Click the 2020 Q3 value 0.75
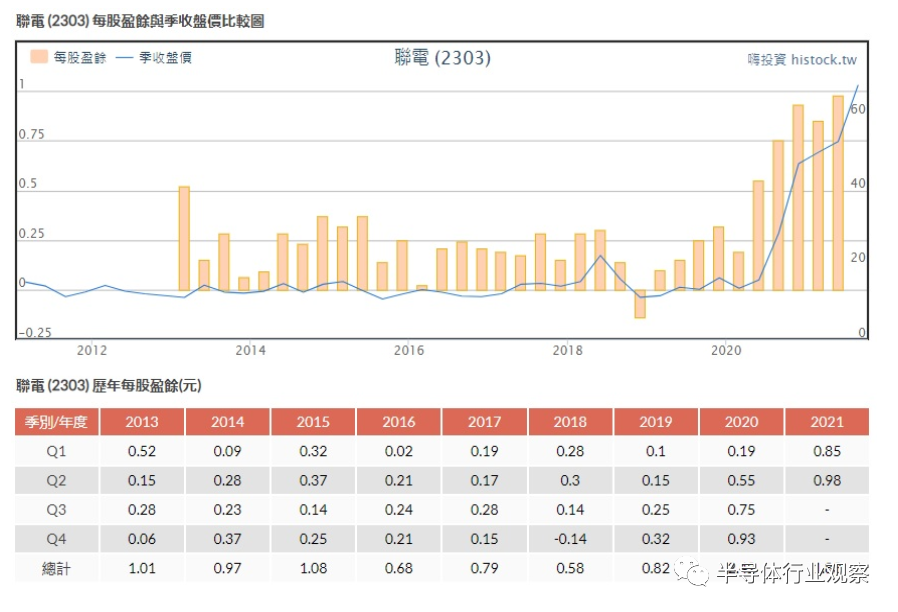This screenshot has height=612, width=898. pyautogui.click(x=741, y=510)
